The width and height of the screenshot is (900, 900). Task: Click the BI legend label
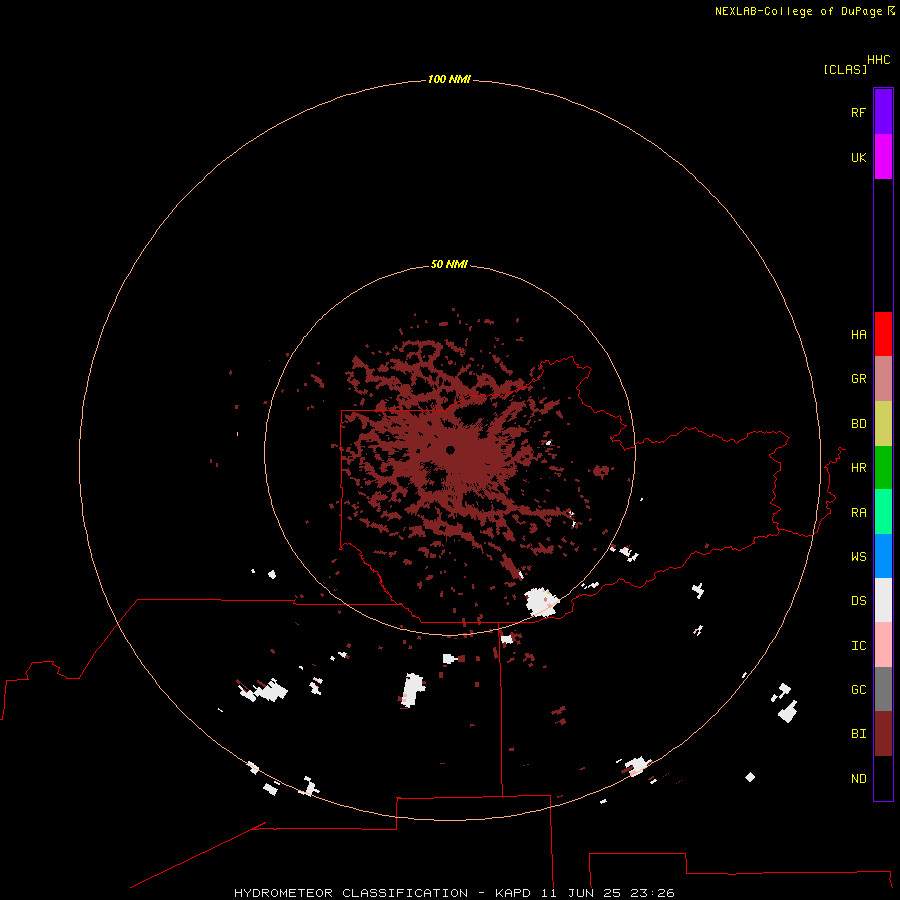(858, 734)
